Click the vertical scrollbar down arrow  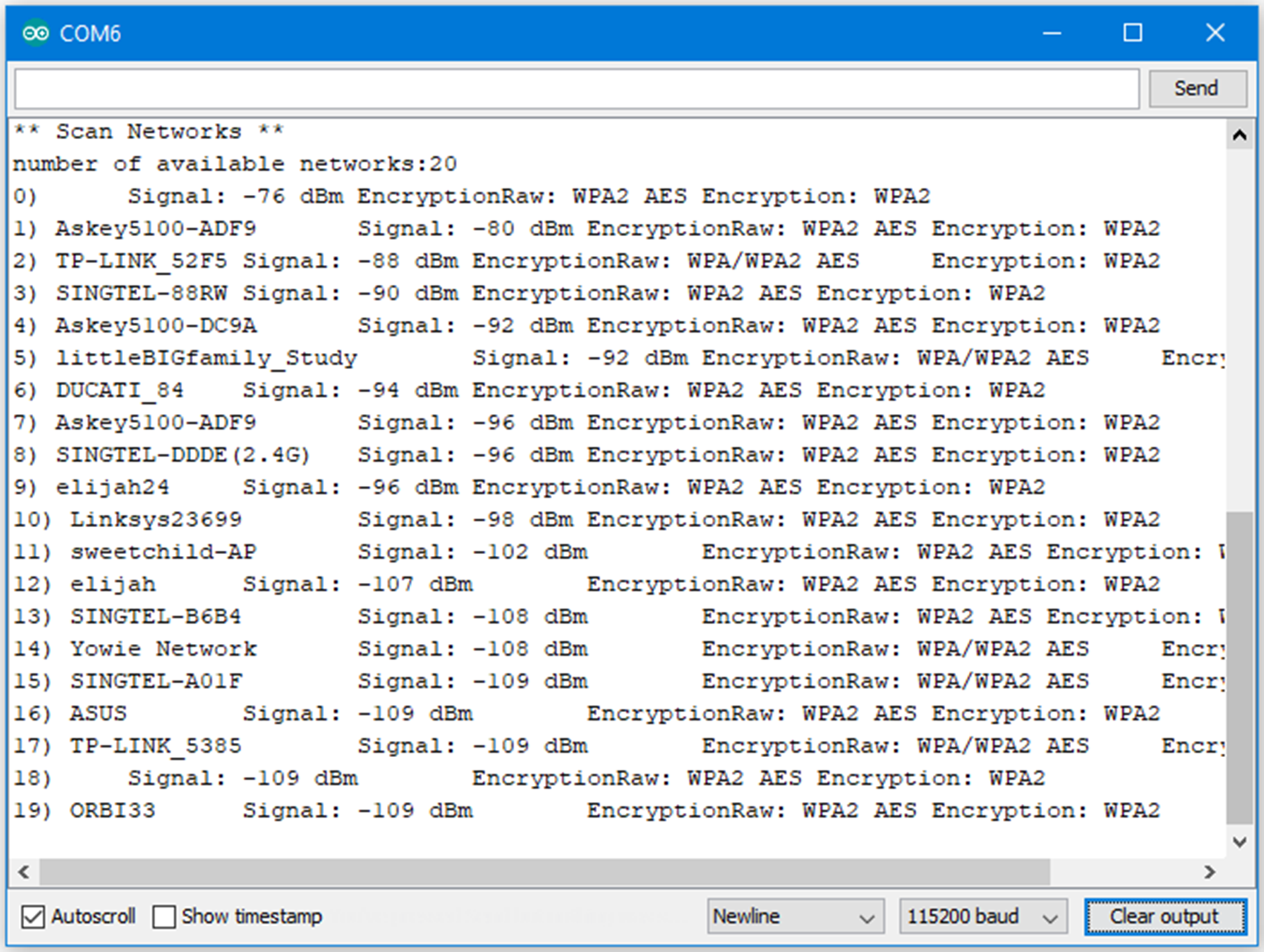(x=1239, y=841)
